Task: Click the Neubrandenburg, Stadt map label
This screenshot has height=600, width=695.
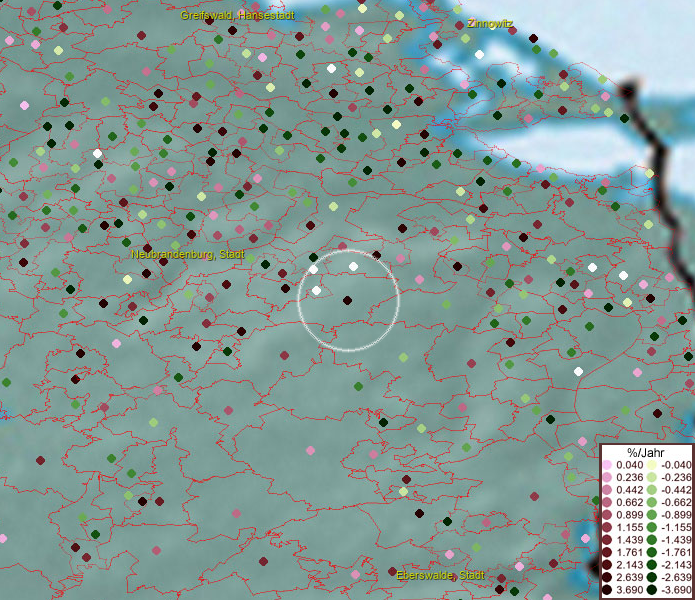Action: [187, 254]
